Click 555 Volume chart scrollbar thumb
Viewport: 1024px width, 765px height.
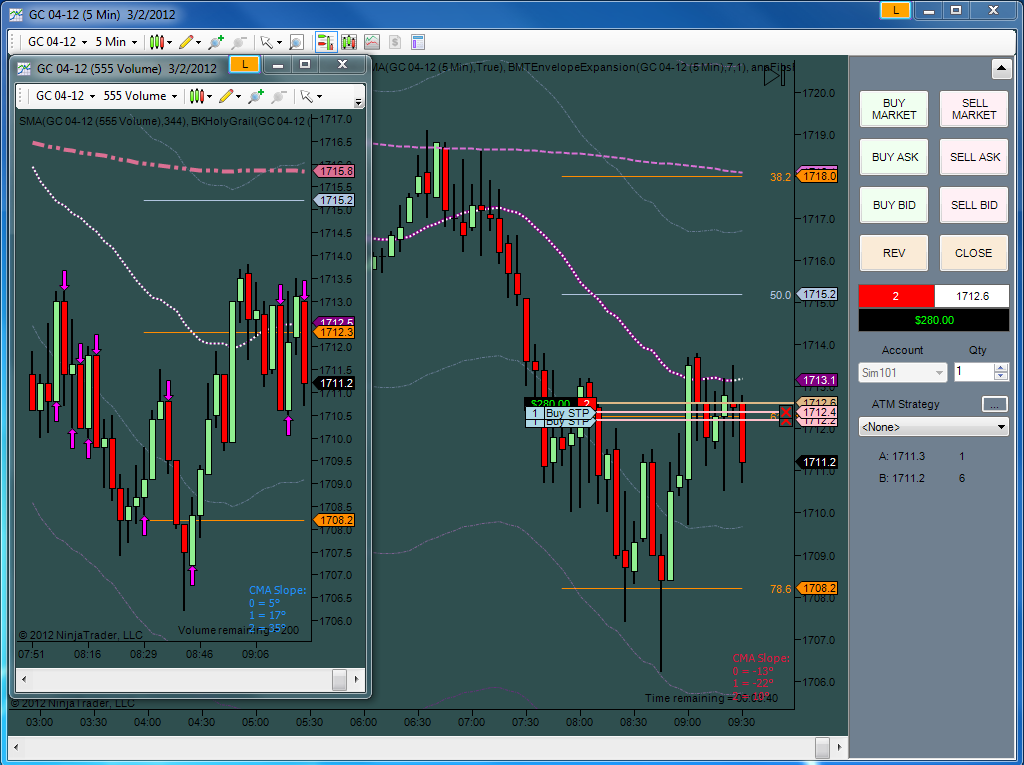(339, 679)
